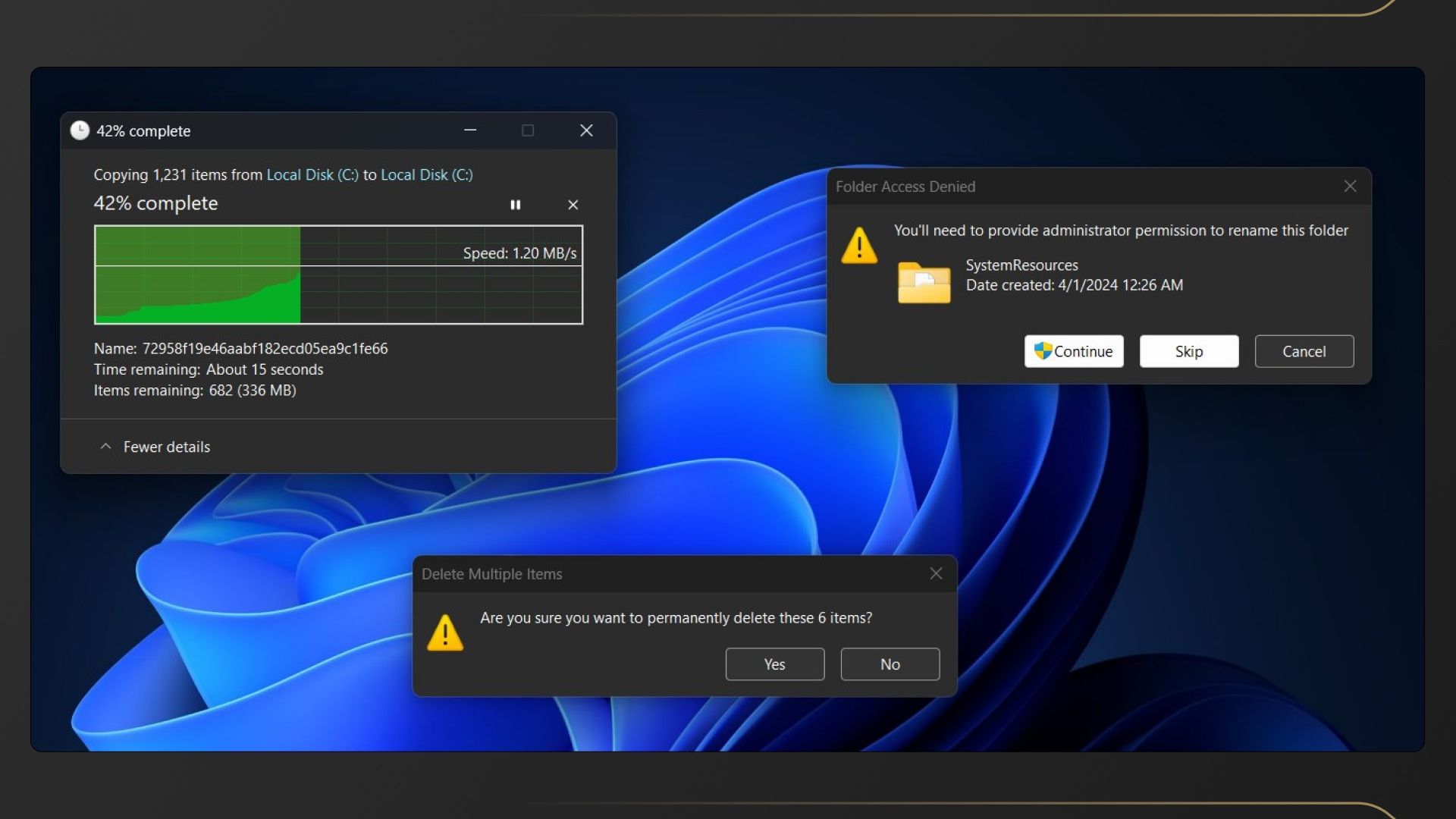Image resolution: width=1456 pixels, height=819 pixels.
Task: Close the Folder Access Denied dialog
Action: coord(1350,187)
